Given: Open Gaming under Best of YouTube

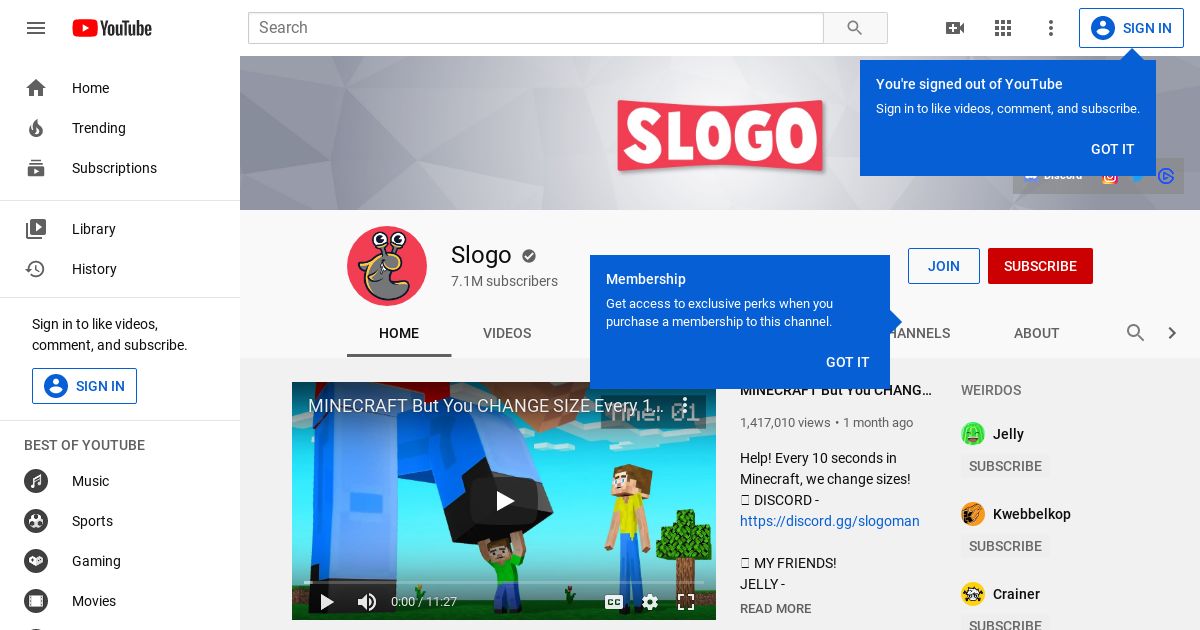Looking at the screenshot, I should click(x=120, y=561).
